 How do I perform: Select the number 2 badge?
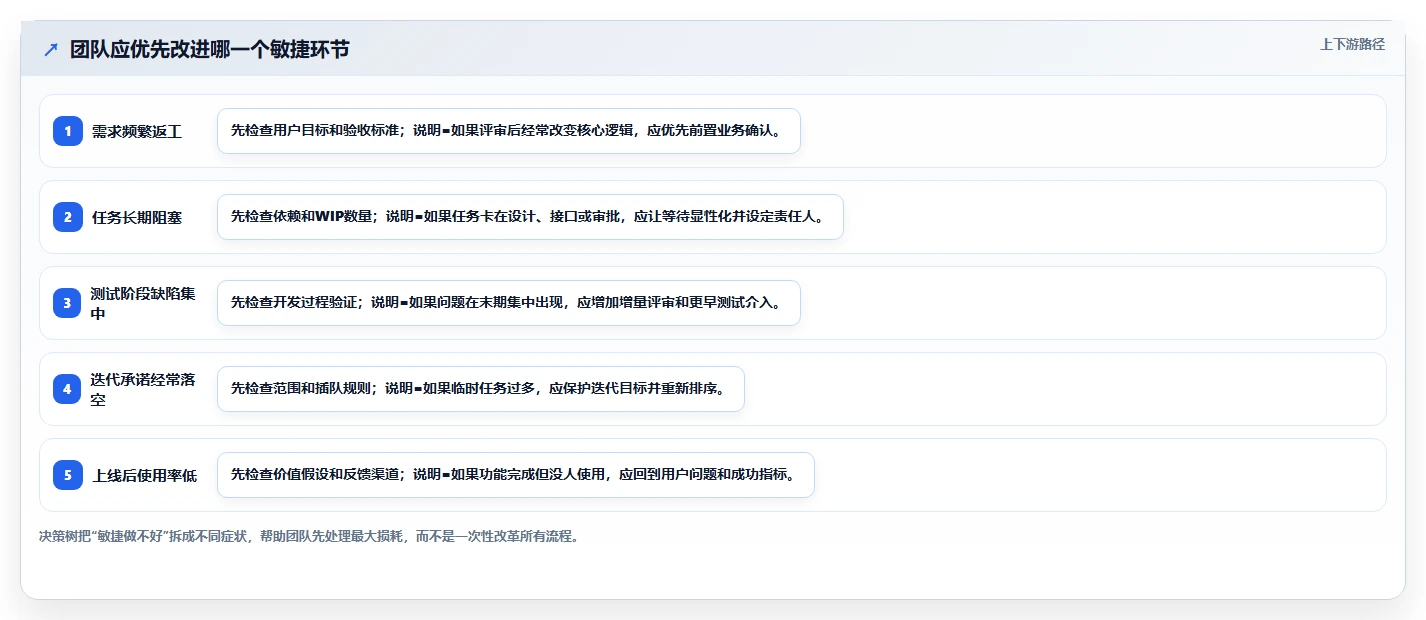68,217
